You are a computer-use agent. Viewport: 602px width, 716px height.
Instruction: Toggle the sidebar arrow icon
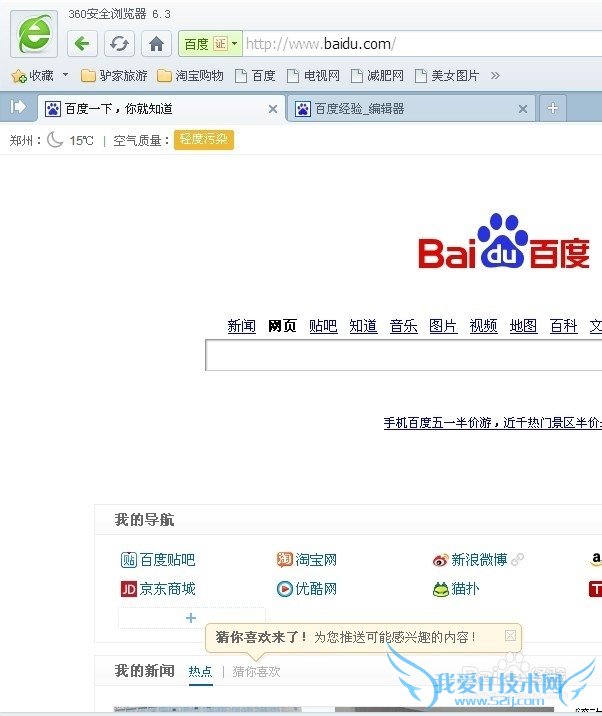coord(18,107)
